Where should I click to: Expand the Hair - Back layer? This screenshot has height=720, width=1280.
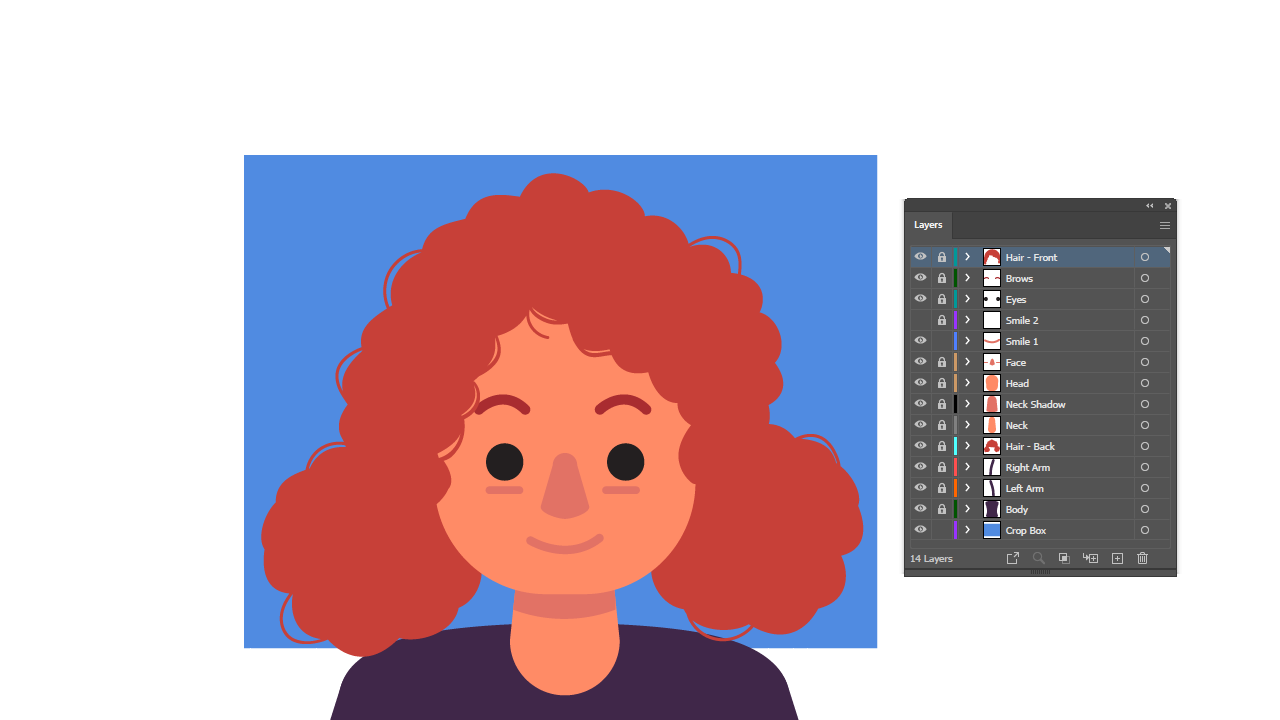click(x=967, y=446)
